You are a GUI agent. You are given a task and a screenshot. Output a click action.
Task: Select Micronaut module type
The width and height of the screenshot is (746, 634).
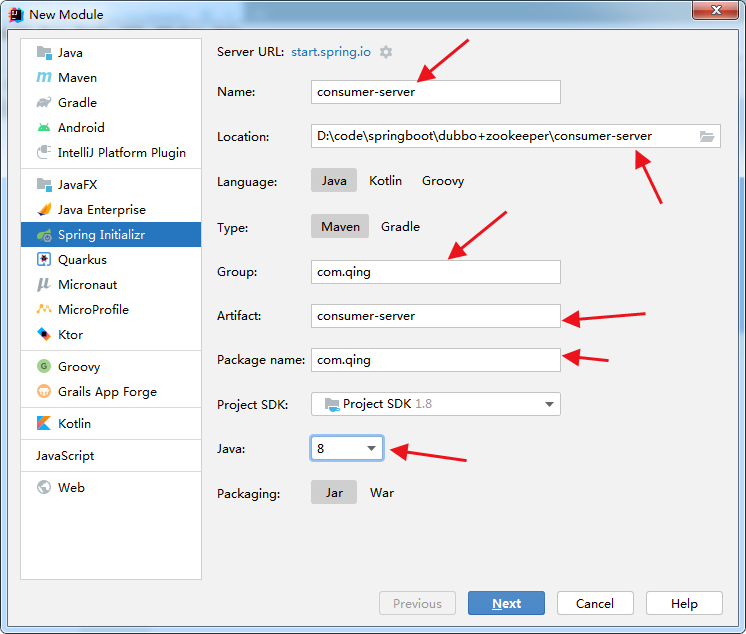(x=111, y=284)
